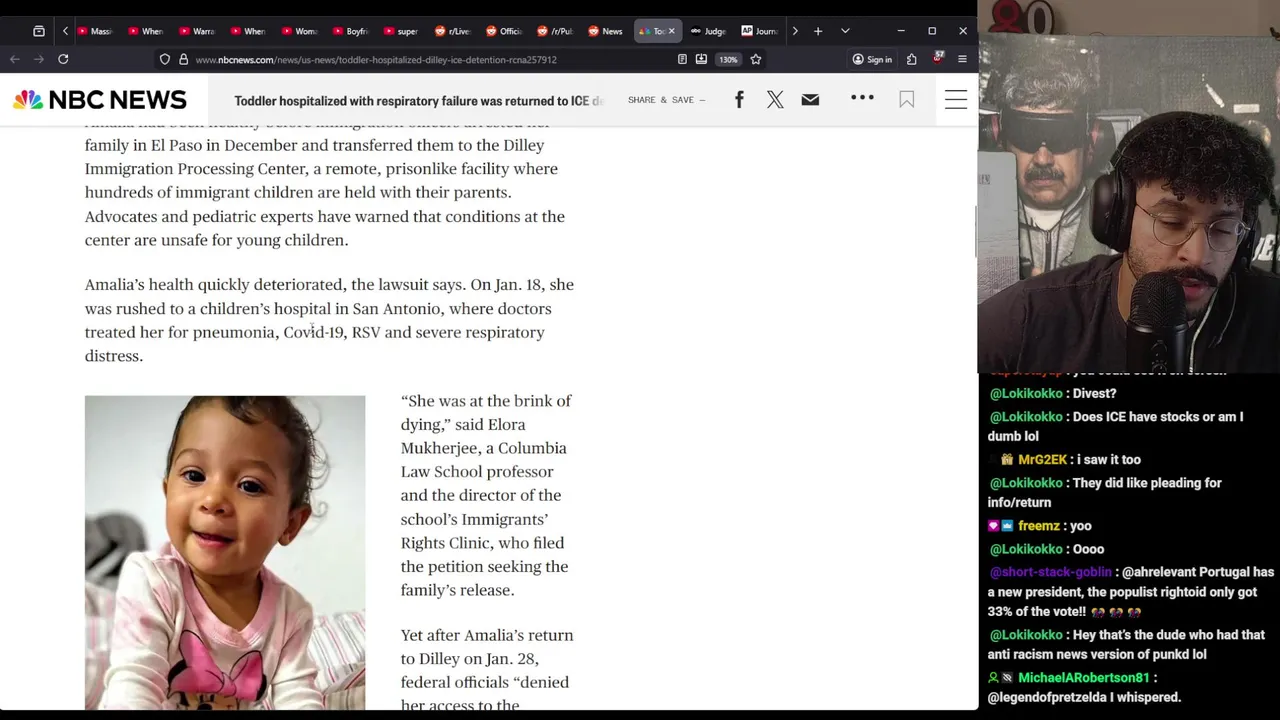Click the 'Covid-19' text in the article
Viewport: 1280px width, 720px height.
pyautogui.click(x=314, y=332)
